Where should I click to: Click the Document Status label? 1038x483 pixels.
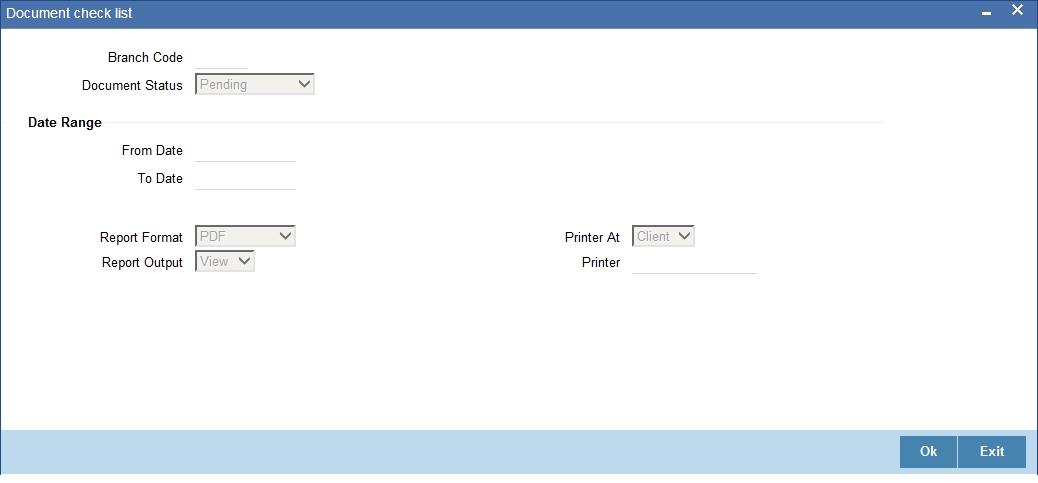[132, 85]
